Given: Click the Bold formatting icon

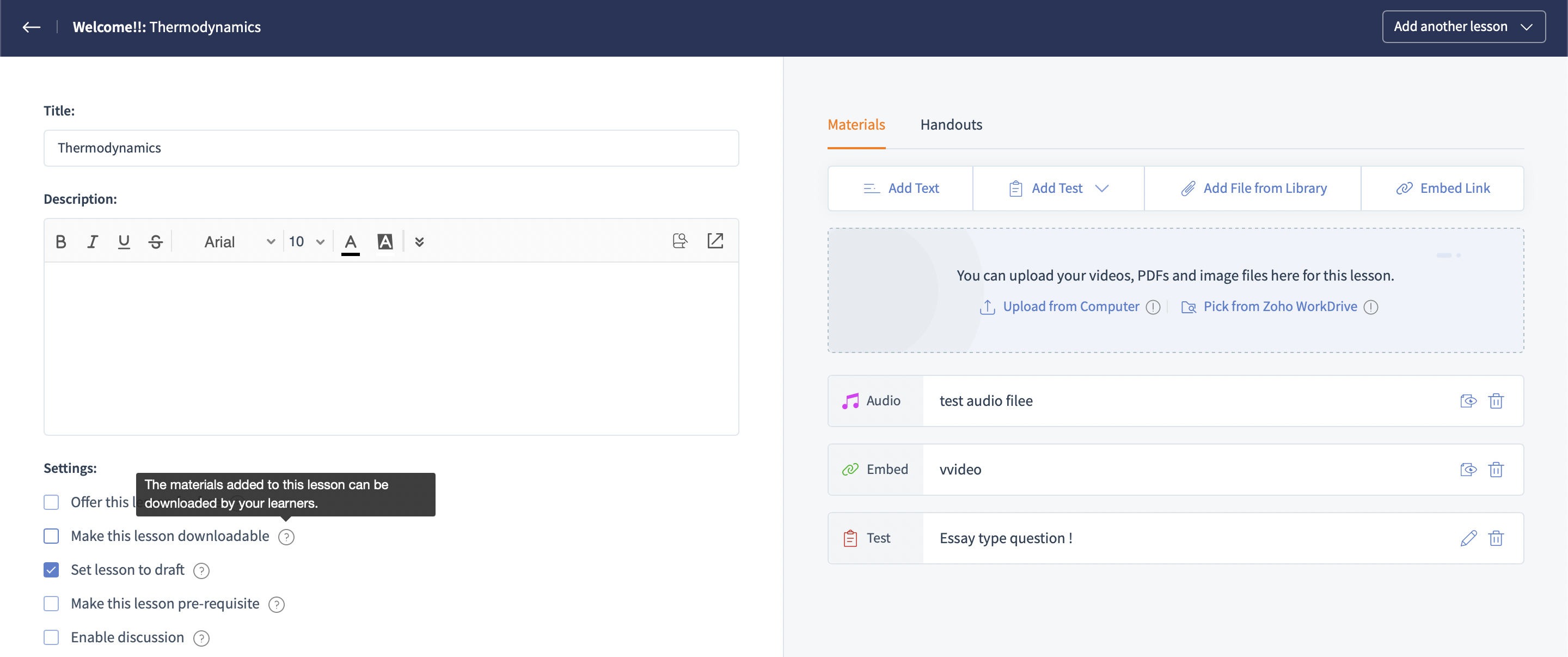Looking at the screenshot, I should tap(61, 242).
